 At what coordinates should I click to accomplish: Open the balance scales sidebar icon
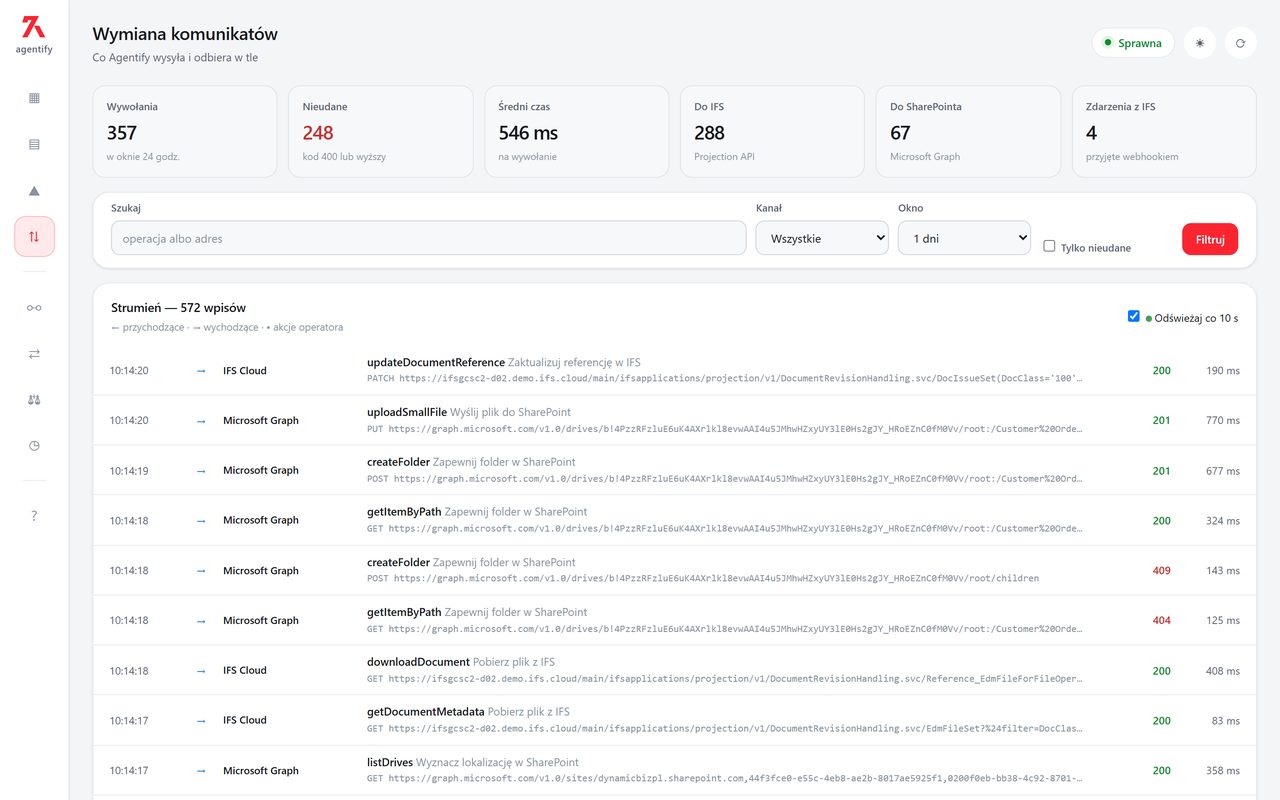click(x=34, y=399)
